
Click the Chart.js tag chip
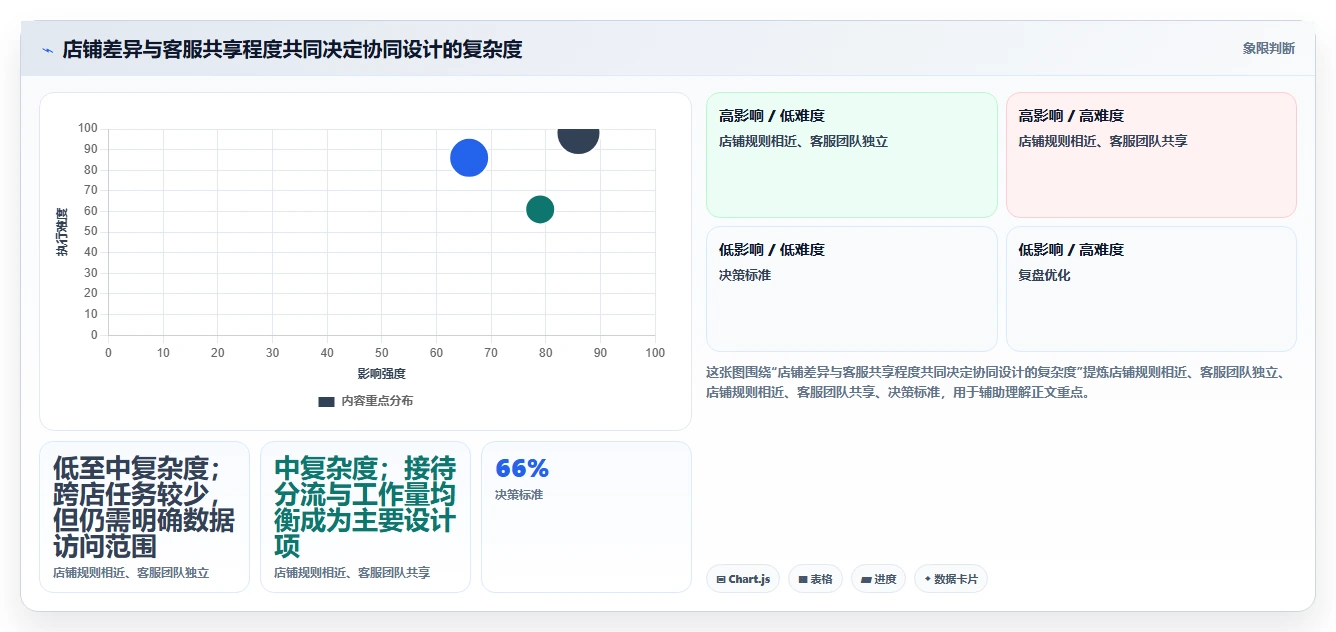pos(743,579)
